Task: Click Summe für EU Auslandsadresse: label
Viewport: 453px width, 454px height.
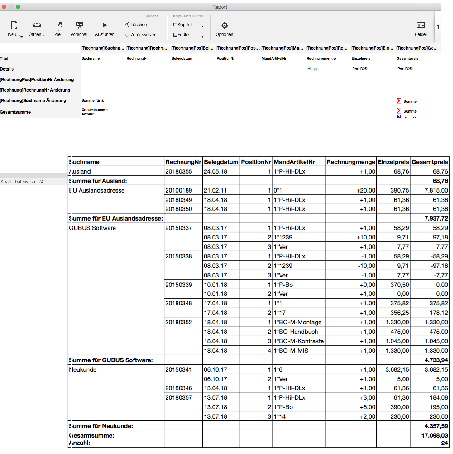Action: tap(116, 219)
